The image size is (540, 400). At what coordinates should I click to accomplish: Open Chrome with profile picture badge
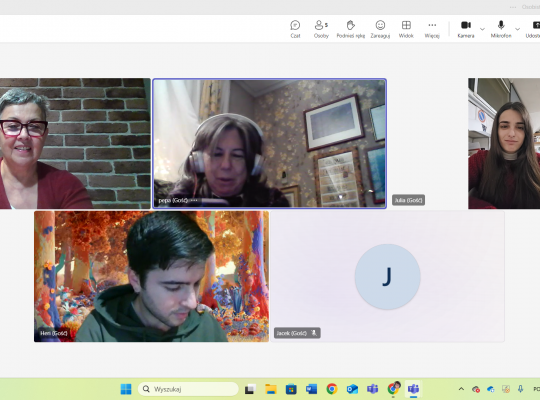click(393, 389)
